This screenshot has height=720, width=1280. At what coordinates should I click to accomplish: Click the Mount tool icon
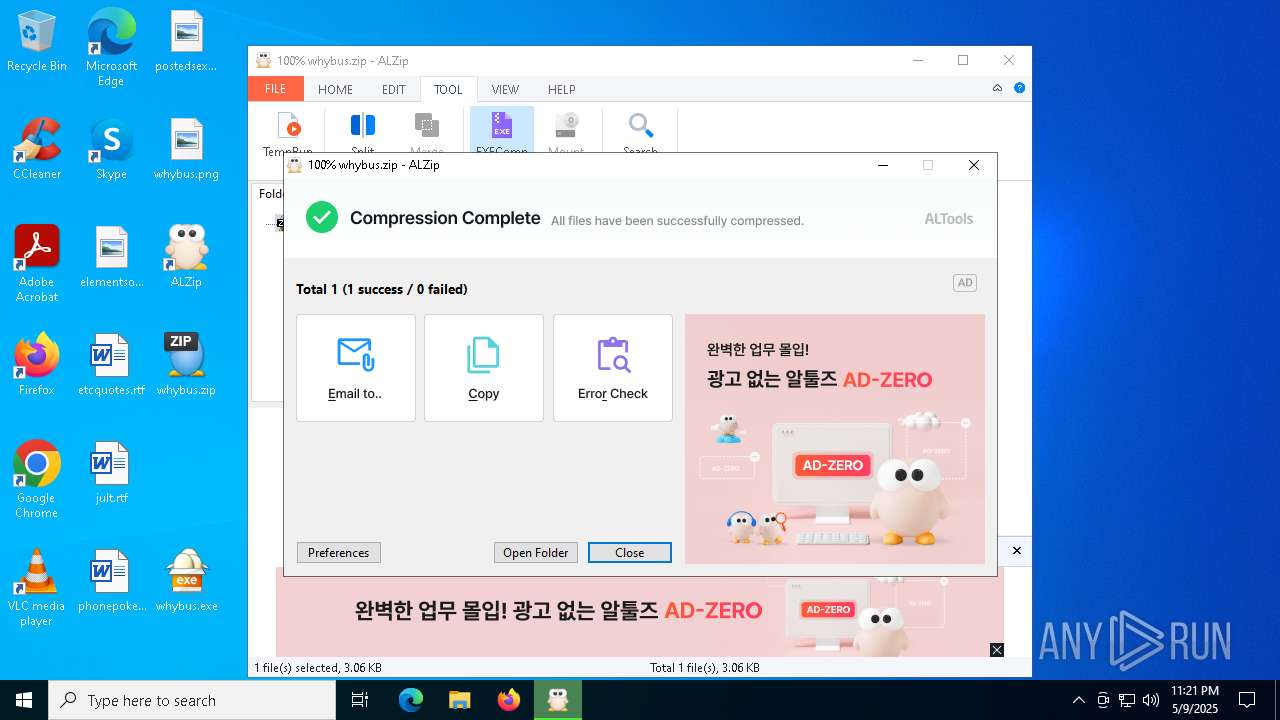[x=567, y=128]
